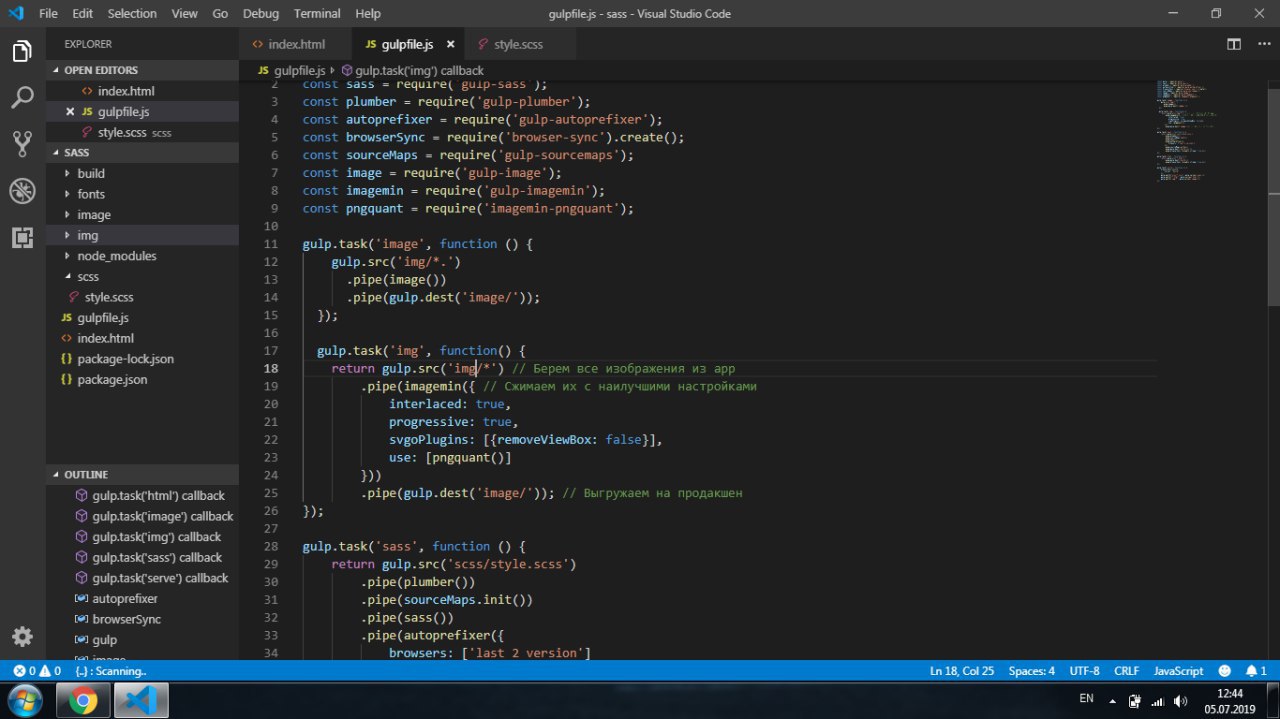Open the Explorer view in activity bar
Screen dimensions: 1280x719
coord(22,52)
